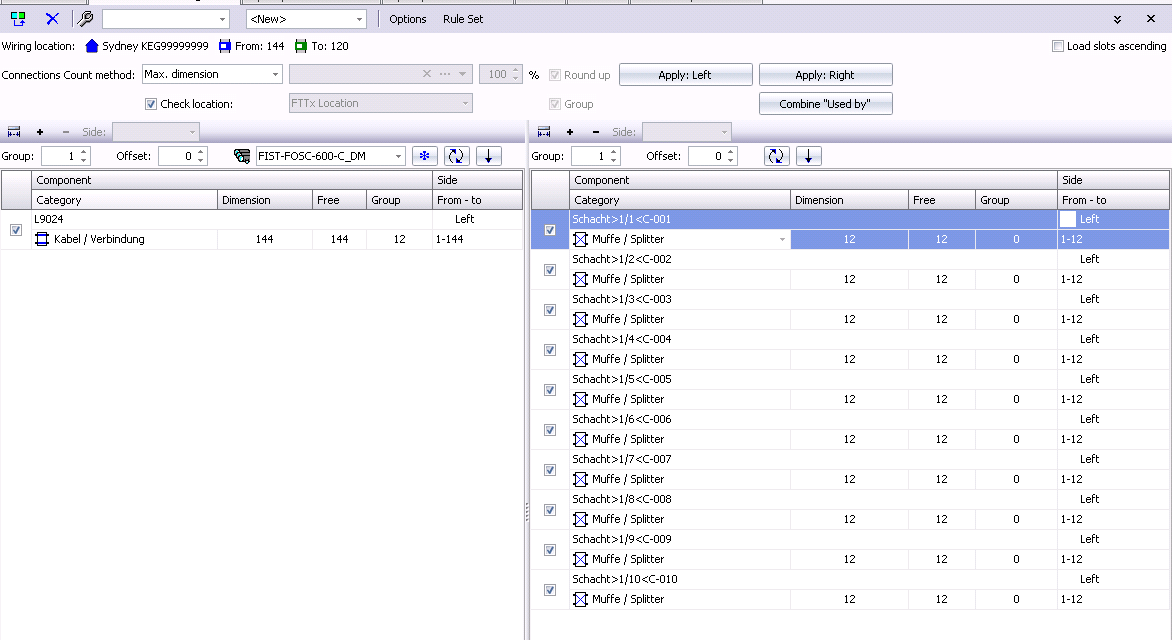The image size is (1172, 640).
Task: Click the left table Dimension column header
Action: [x=265, y=200]
